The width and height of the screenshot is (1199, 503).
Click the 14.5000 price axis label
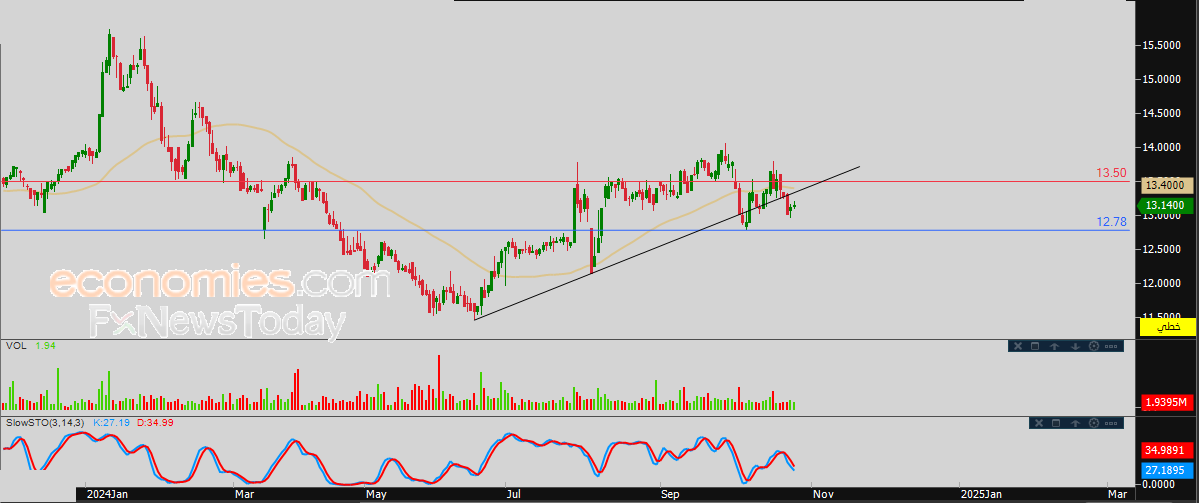tap(1164, 113)
